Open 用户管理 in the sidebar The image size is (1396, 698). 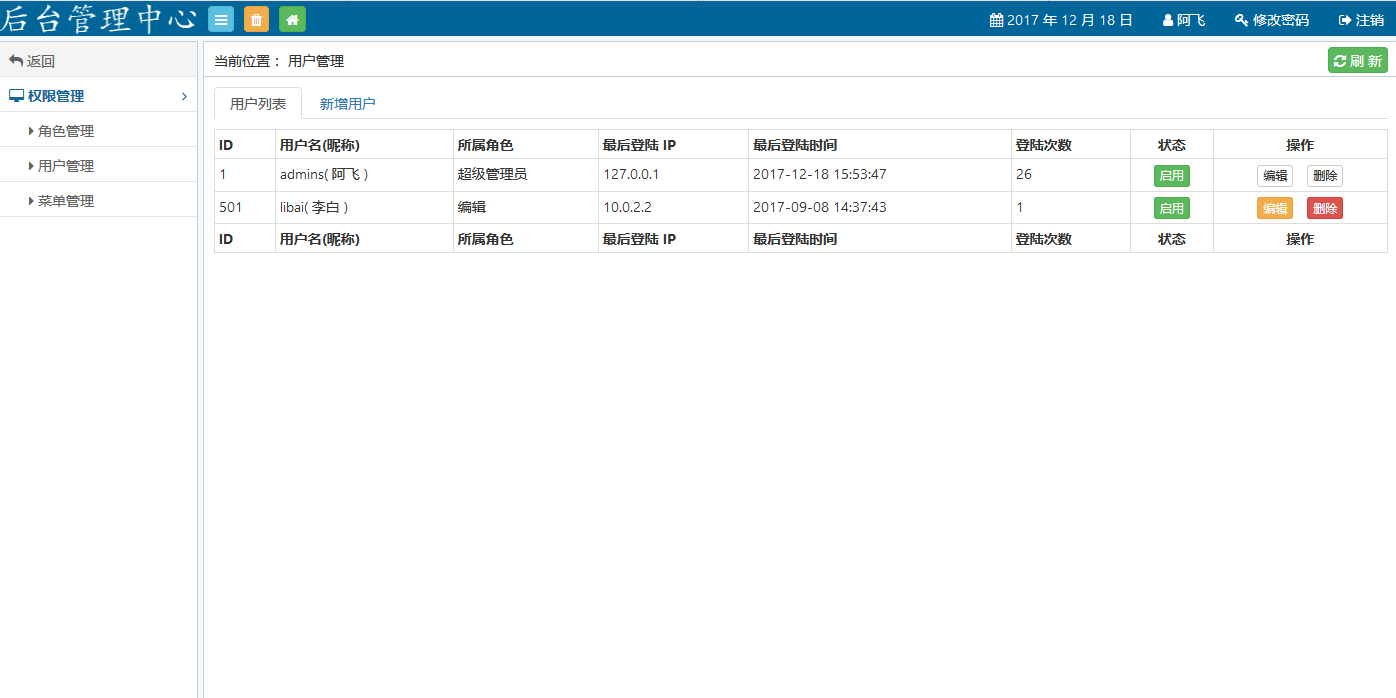coord(66,166)
